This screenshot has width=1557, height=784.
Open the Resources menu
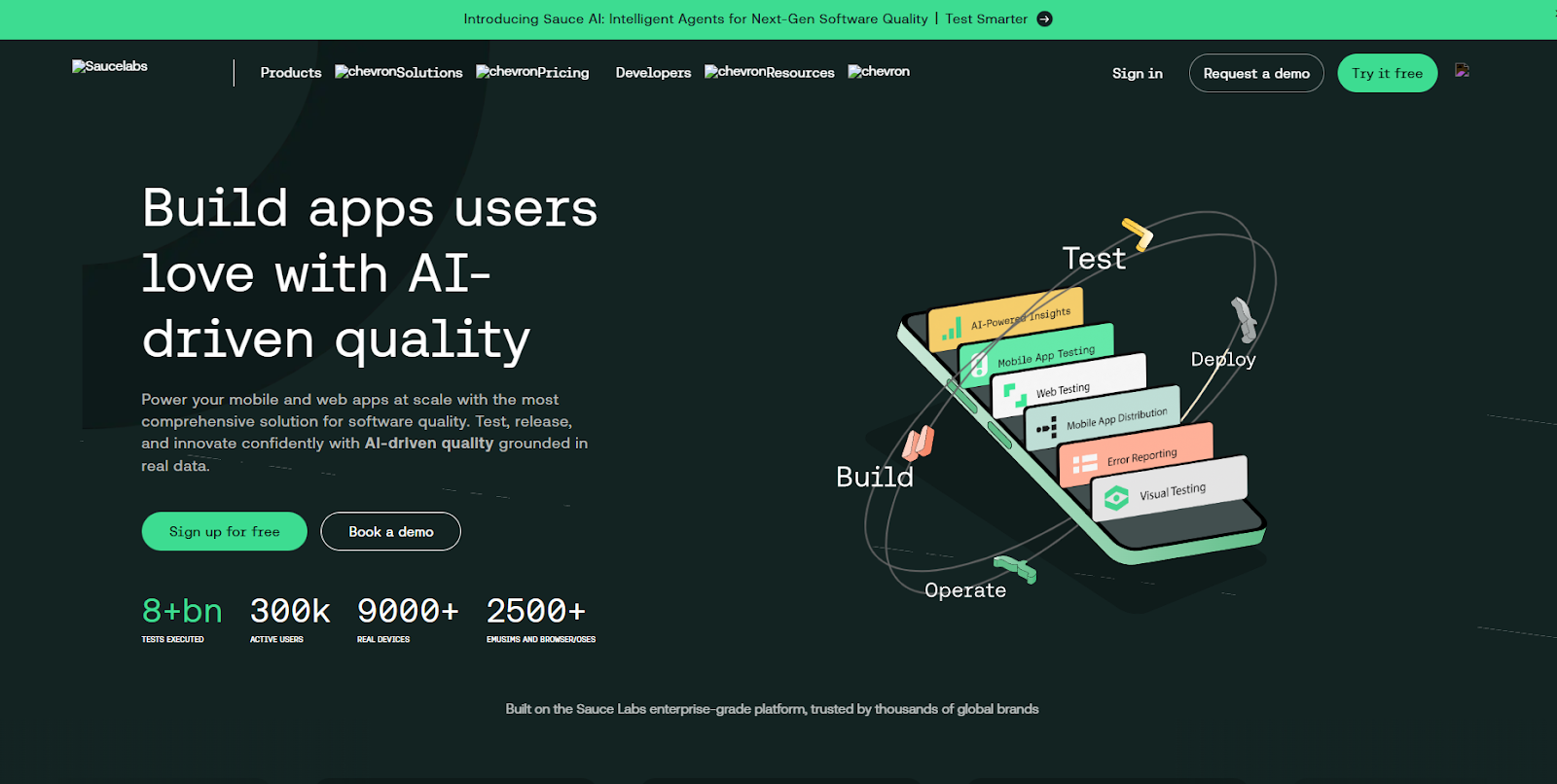click(800, 73)
